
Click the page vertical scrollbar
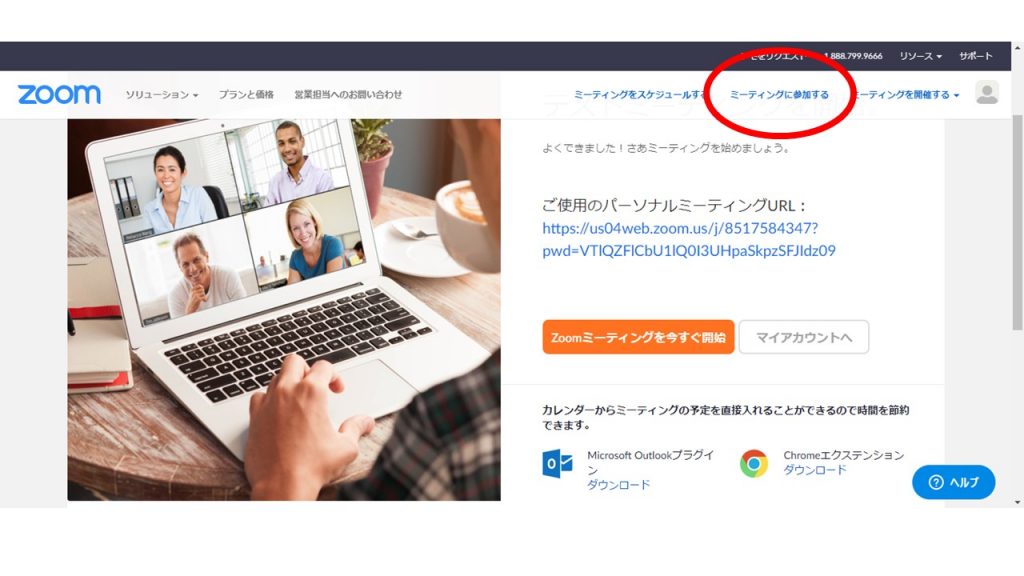(1017, 222)
